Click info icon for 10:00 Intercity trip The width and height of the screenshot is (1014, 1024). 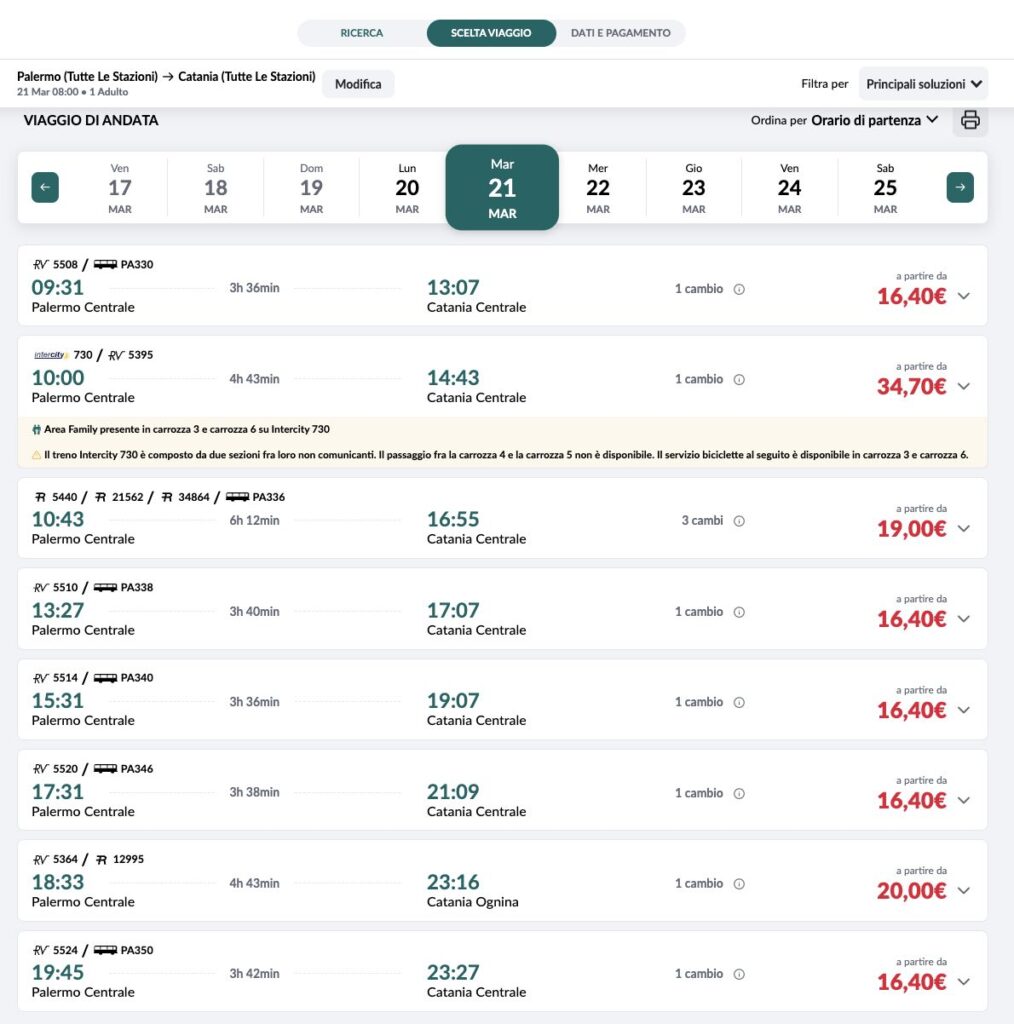point(739,380)
